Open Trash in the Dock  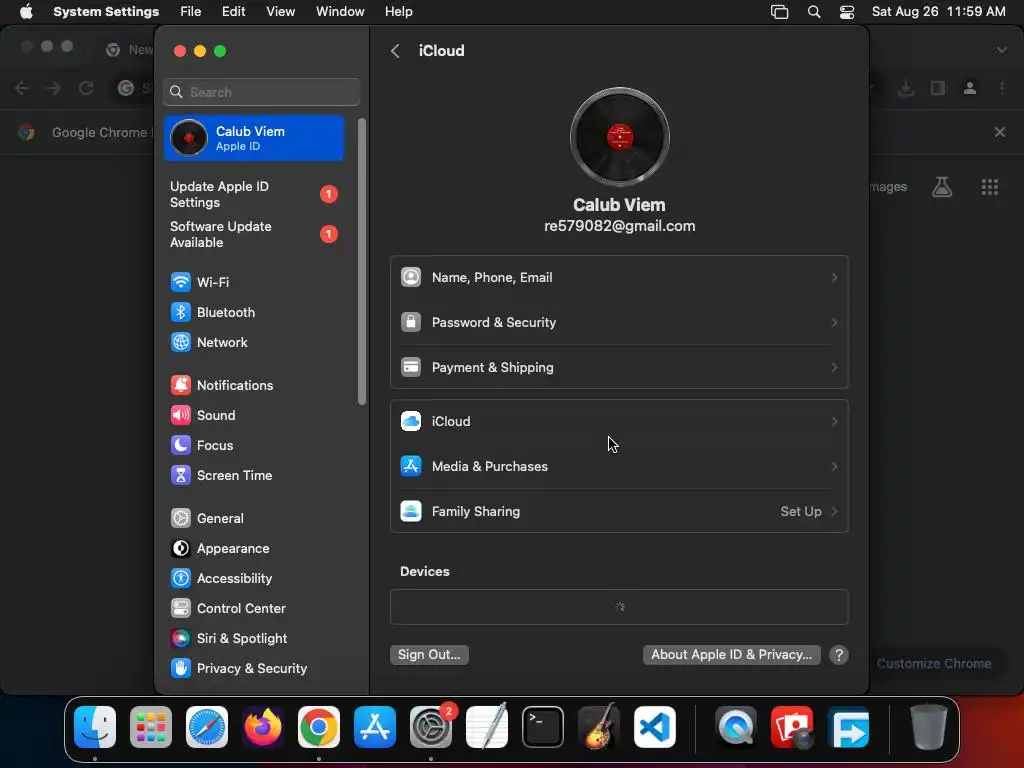click(929, 727)
